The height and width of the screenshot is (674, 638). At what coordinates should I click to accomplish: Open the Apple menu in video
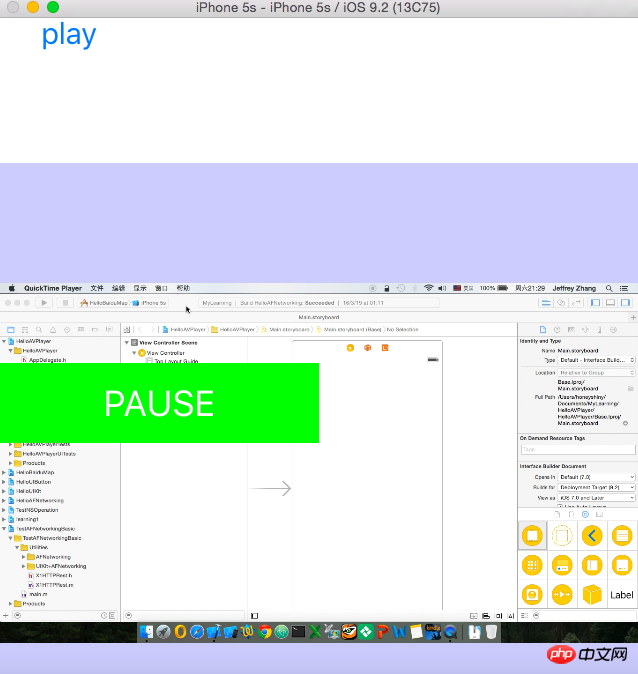[x=12, y=288]
